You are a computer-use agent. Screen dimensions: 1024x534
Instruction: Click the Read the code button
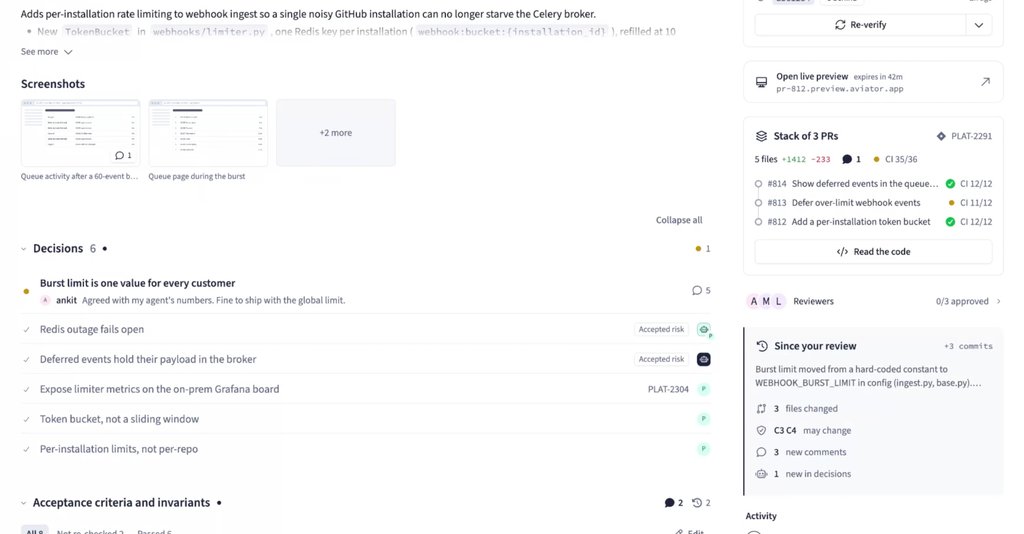pyautogui.click(x=873, y=251)
